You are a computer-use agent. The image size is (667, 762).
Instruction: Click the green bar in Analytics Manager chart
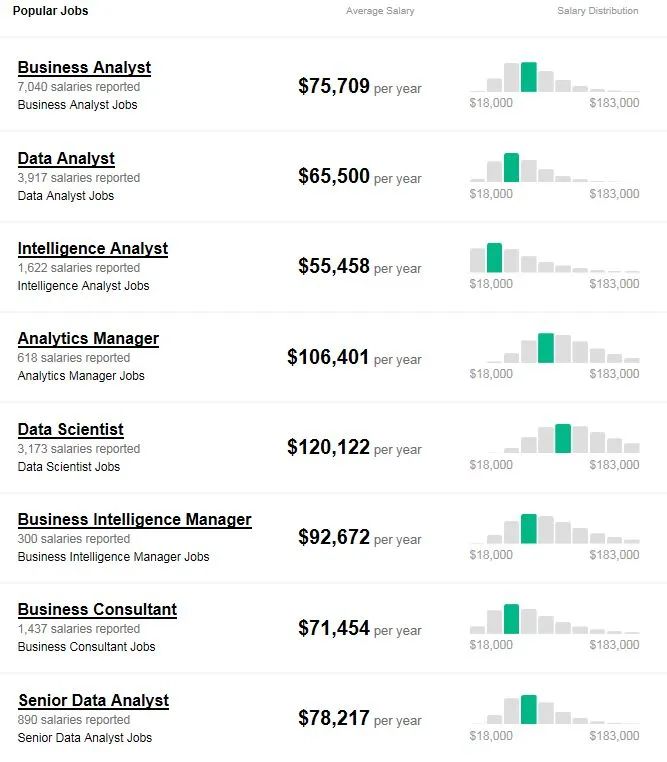click(x=545, y=348)
